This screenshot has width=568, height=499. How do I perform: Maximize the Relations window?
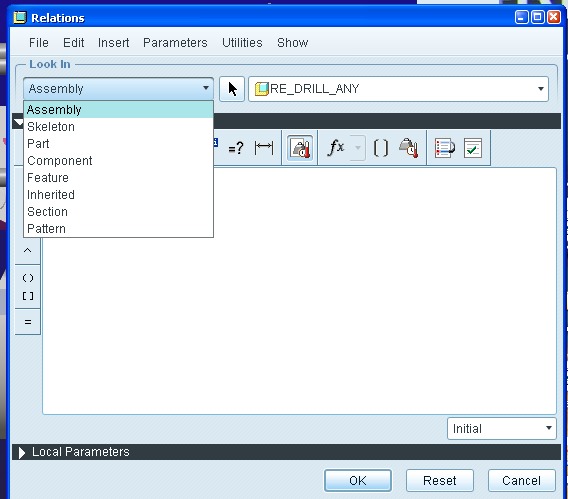pos(538,17)
